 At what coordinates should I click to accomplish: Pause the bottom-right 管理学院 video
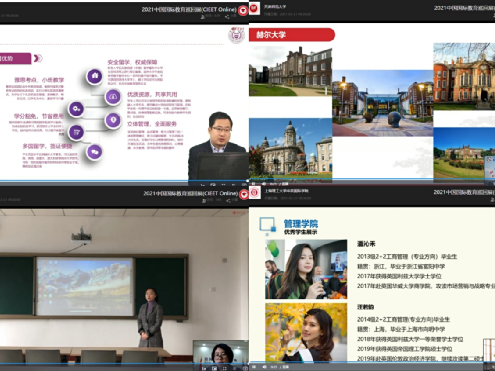(254, 367)
